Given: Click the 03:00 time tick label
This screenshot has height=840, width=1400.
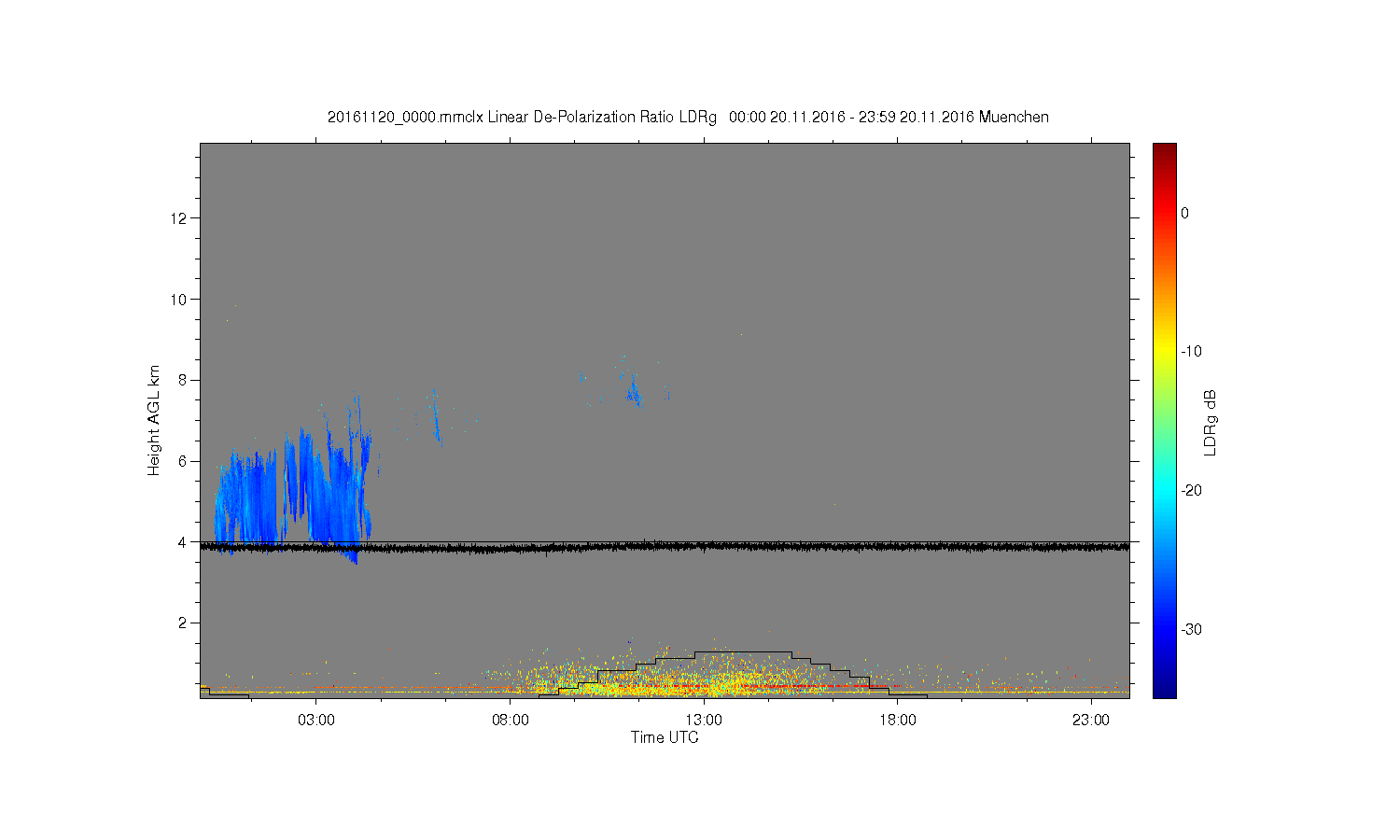Looking at the screenshot, I should [x=316, y=721].
